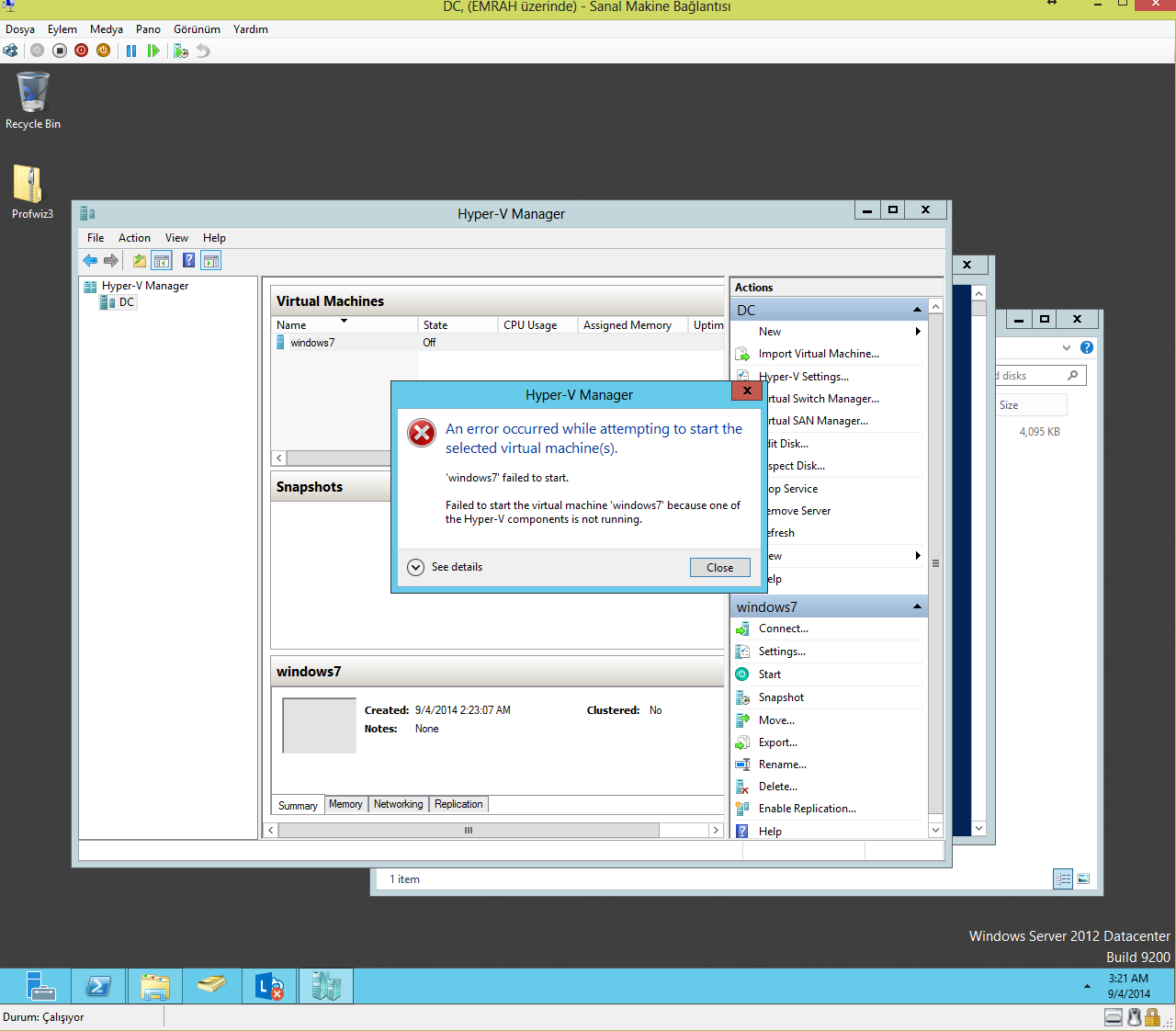Click the Revert undo arrow icon in VM toolbar
Viewport: 1176px width, 1031px height.
[203, 51]
